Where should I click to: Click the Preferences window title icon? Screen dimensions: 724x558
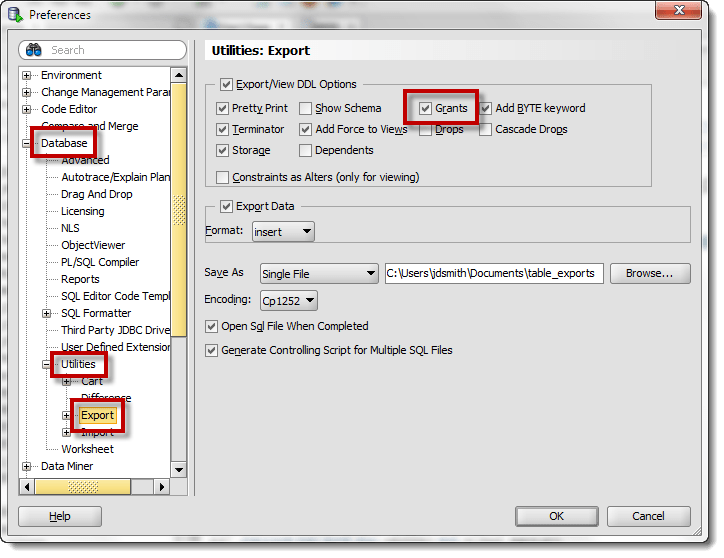pyautogui.click(x=15, y=15)
